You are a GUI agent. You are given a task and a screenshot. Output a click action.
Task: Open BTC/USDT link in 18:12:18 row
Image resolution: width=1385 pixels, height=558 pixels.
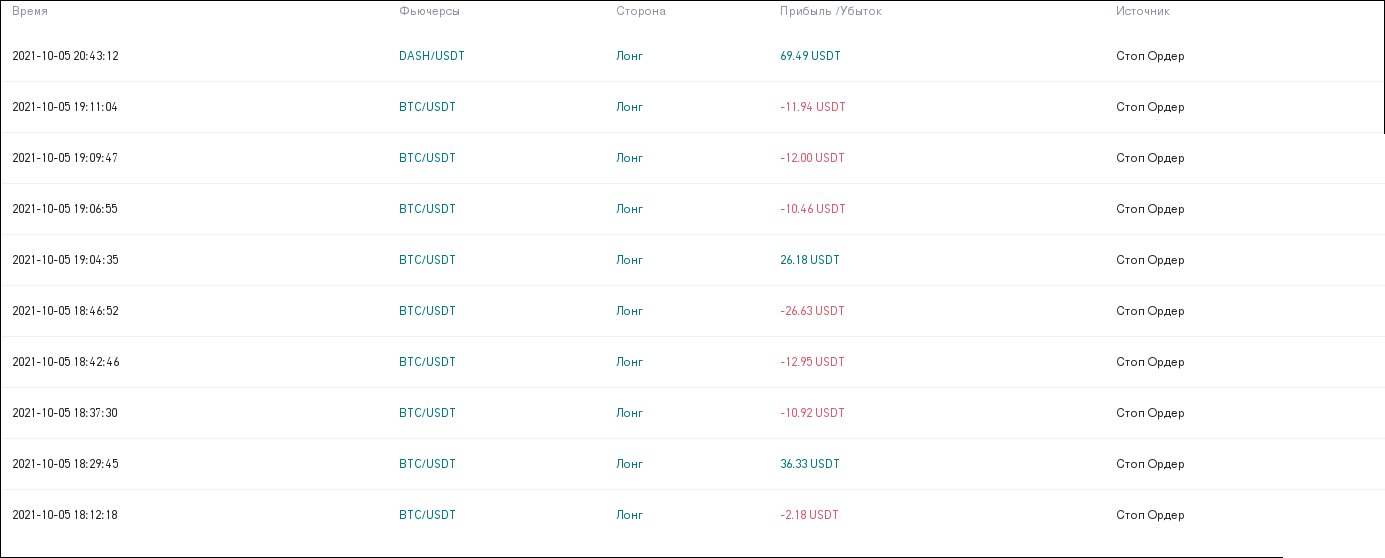tap(427, 515)
